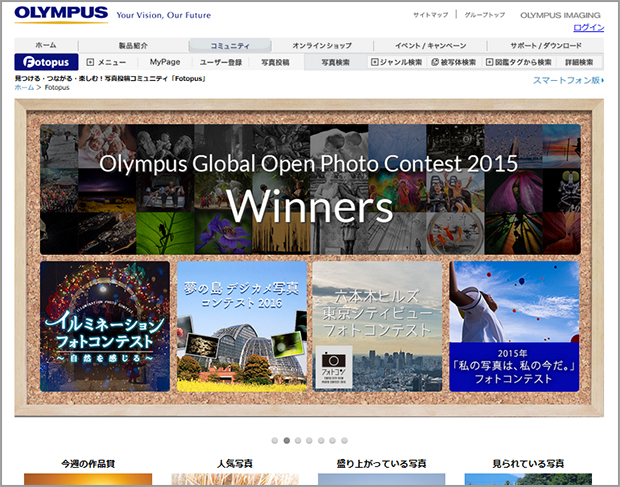Click the arrow next to スマートフォン版
The height and width of the screenshot is (487, 620).
tap(603, 80)
